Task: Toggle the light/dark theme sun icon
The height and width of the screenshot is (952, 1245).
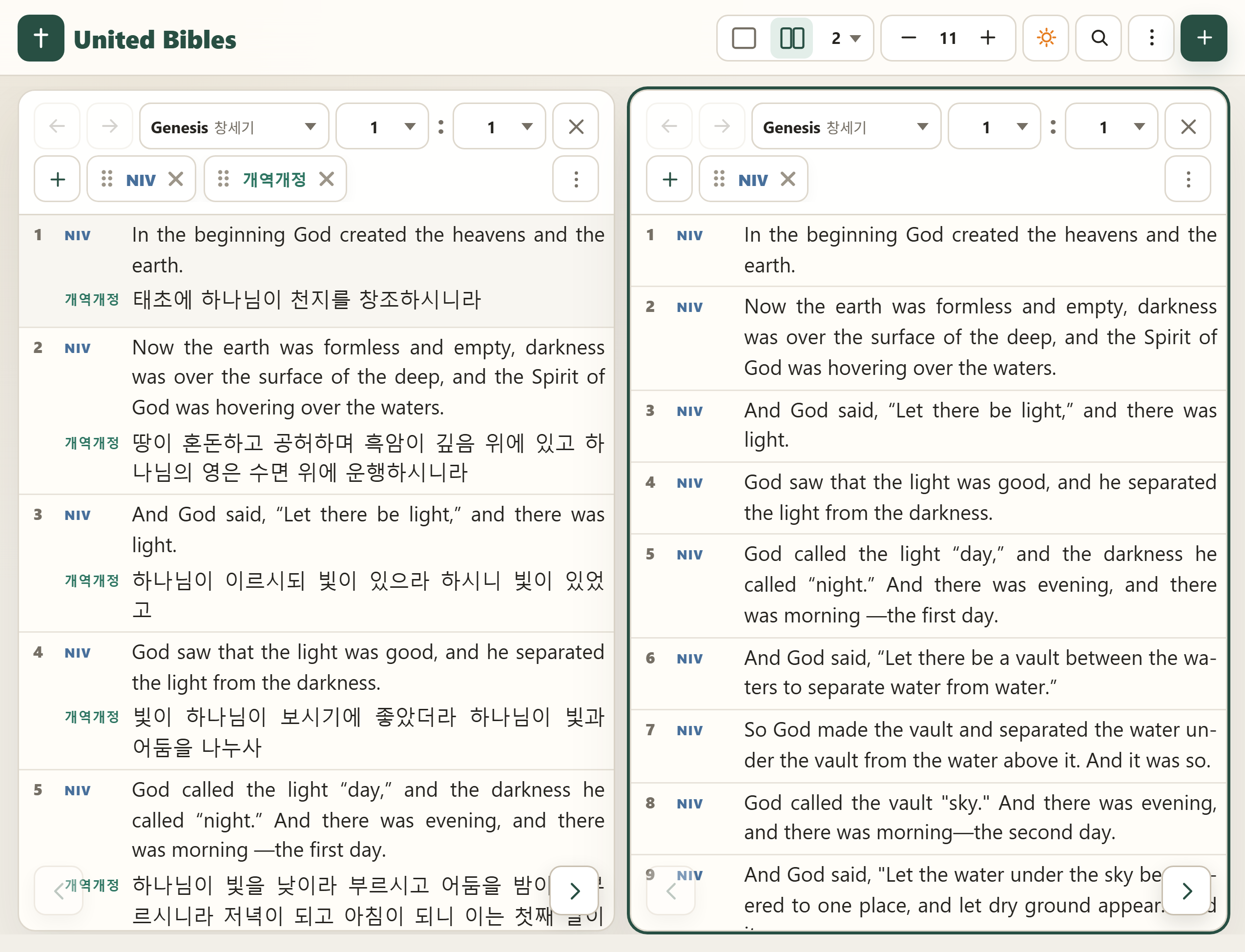Action: pyautogui.click(x=1045, y=38)
